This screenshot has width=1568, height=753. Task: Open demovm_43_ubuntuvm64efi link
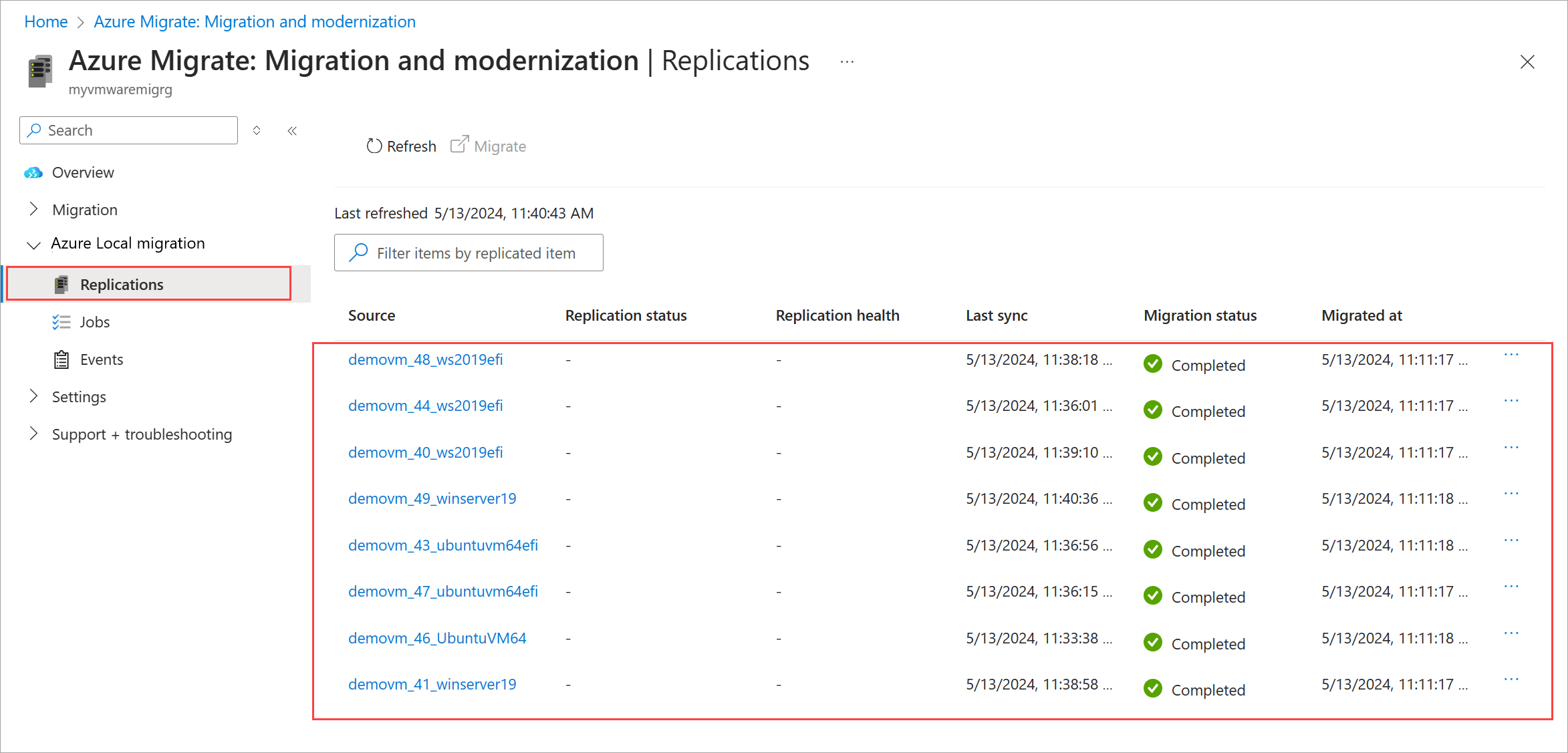point(442,545)
